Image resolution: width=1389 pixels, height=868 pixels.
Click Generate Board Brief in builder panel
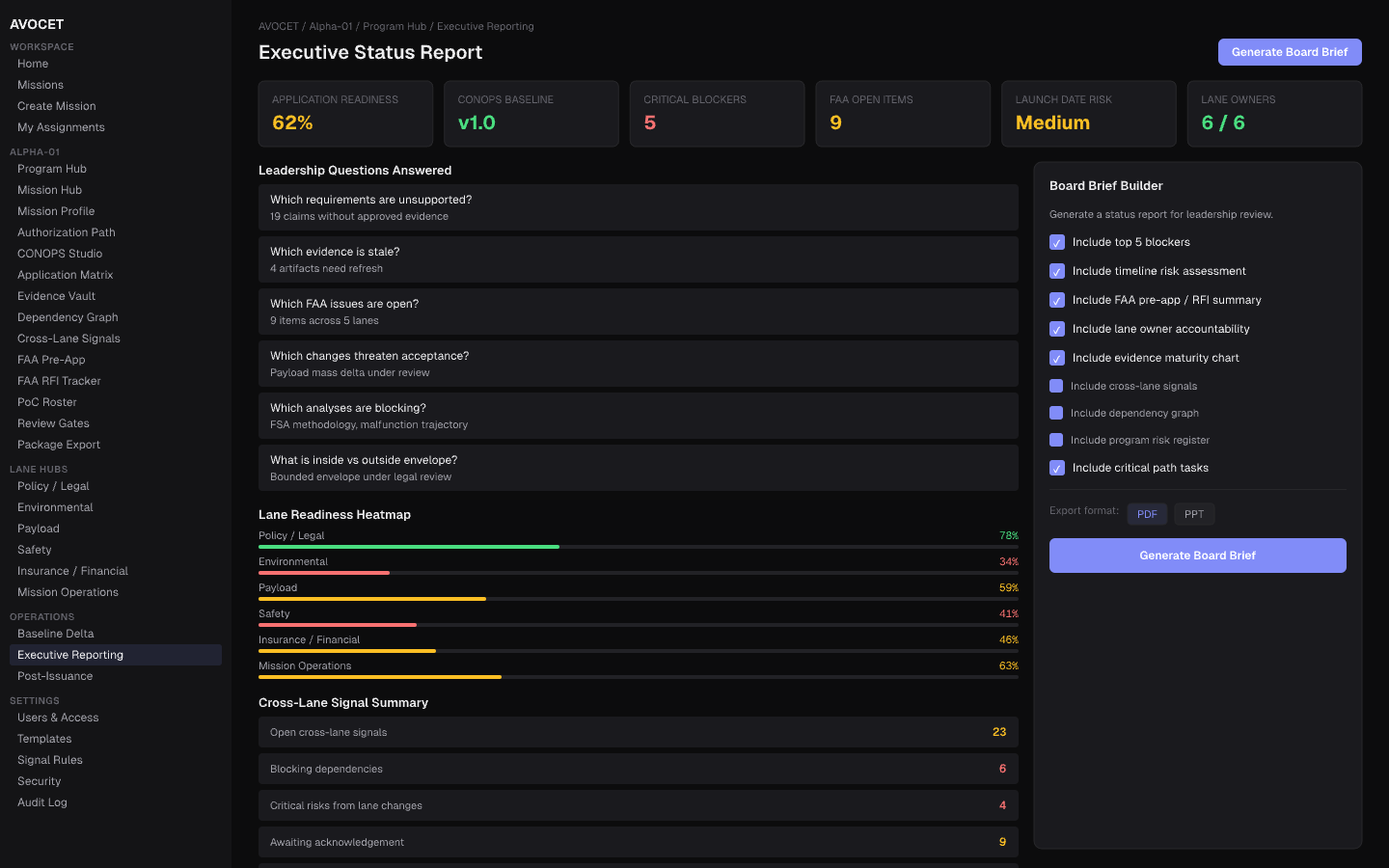[x=1197, y=556]
